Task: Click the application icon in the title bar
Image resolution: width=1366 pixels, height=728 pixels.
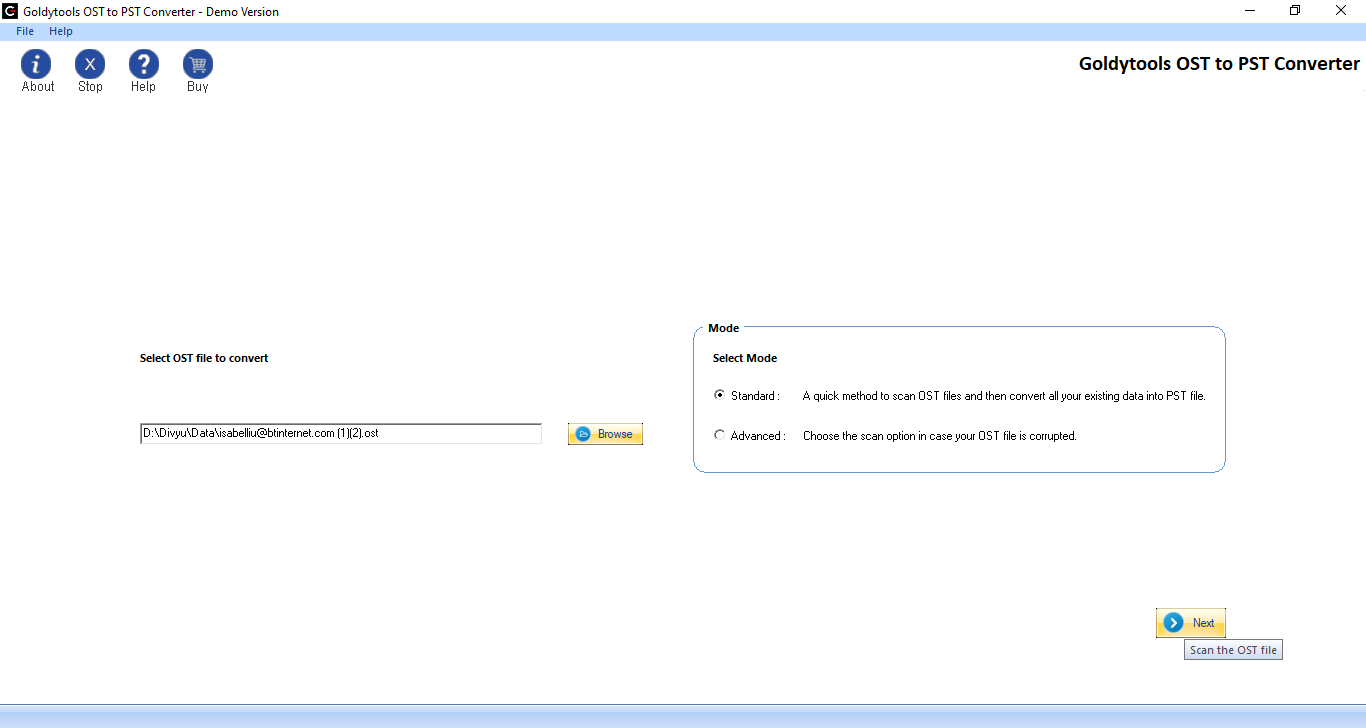Action: 10,10
